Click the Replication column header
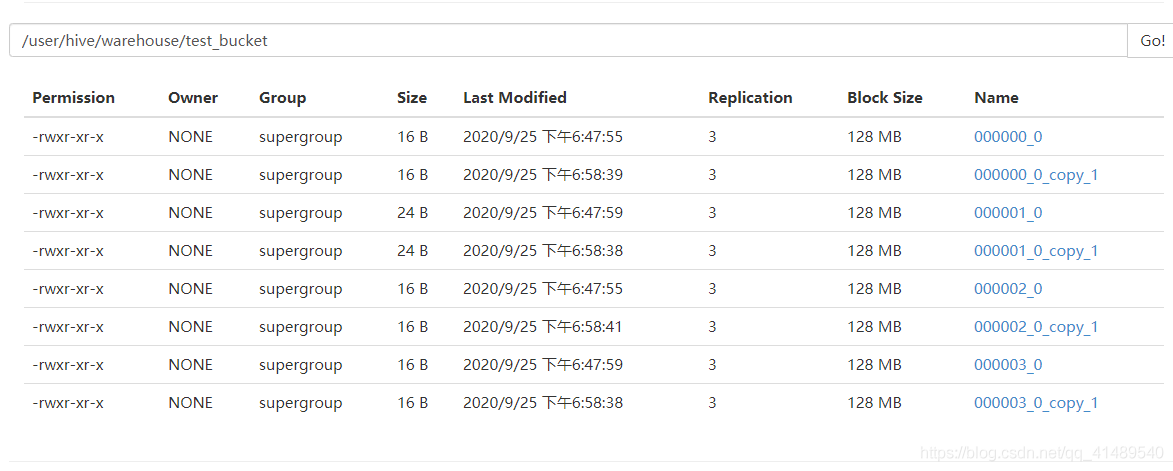Screen dimensions: 1173x471 click(750, 98)
